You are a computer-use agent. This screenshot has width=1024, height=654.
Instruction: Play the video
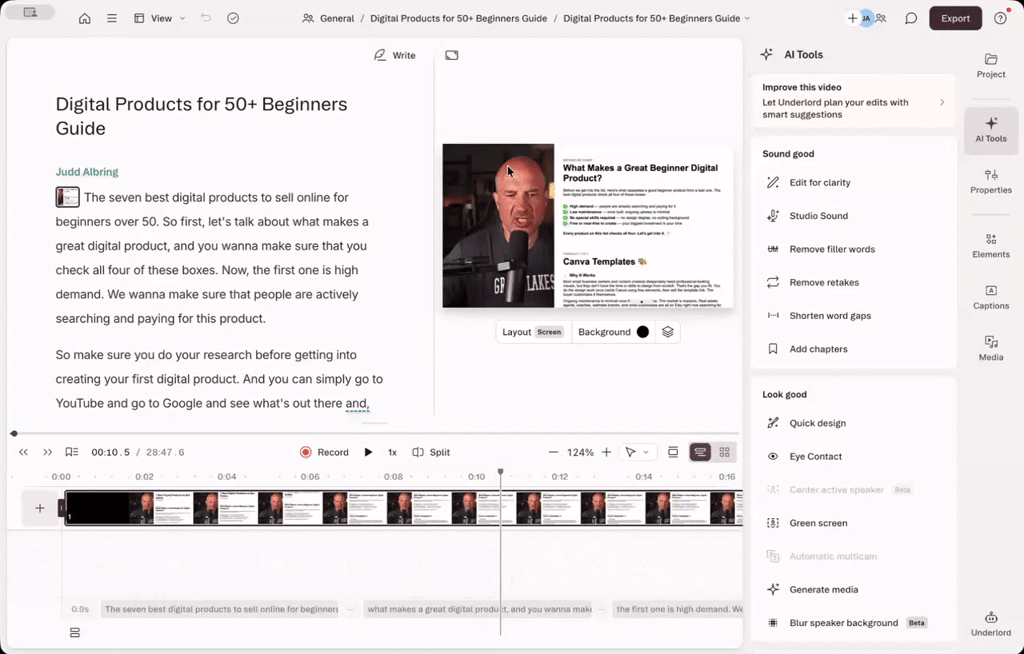(368, 452)
